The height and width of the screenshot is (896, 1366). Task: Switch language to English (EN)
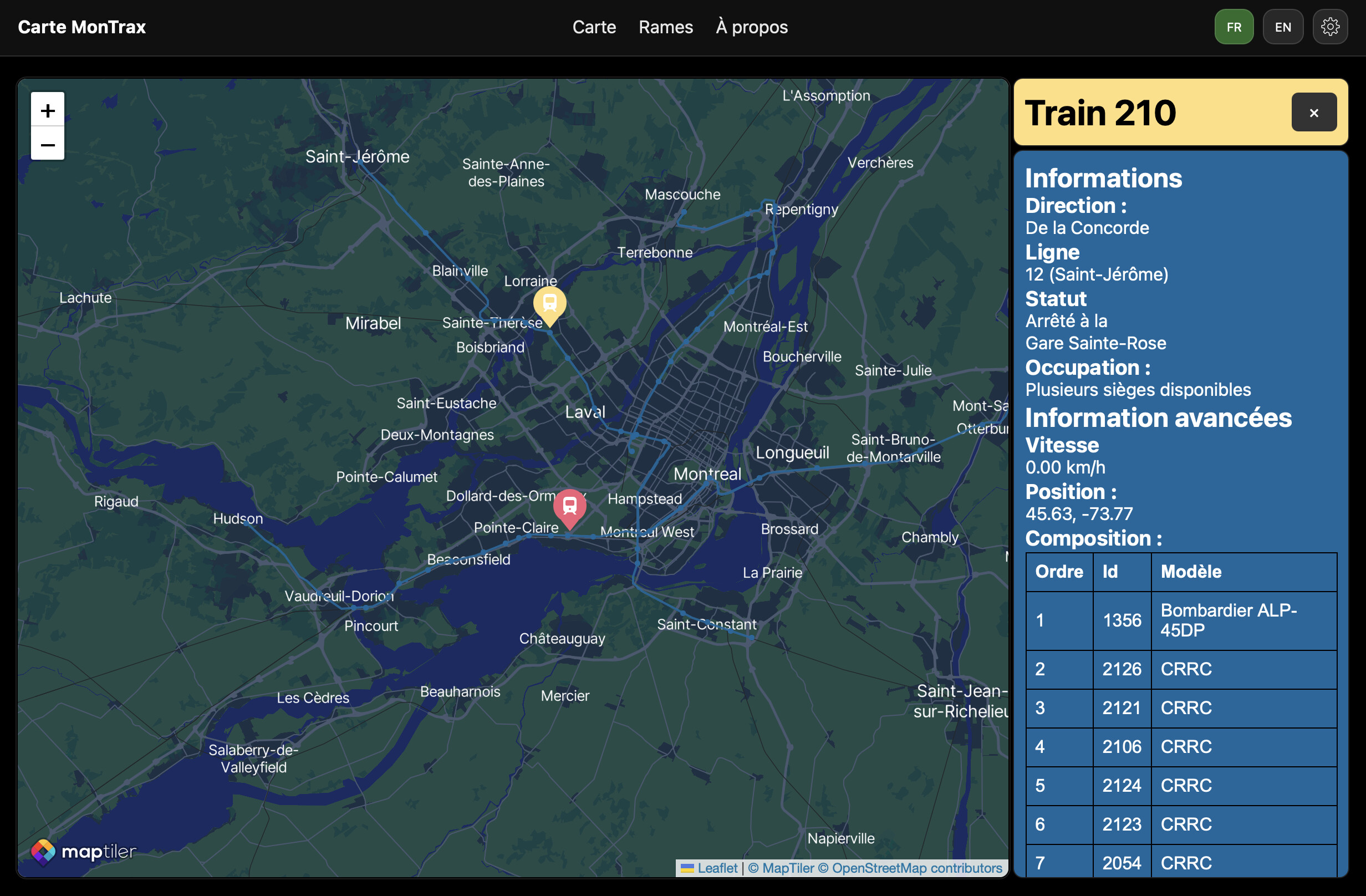click(1282, 27)
